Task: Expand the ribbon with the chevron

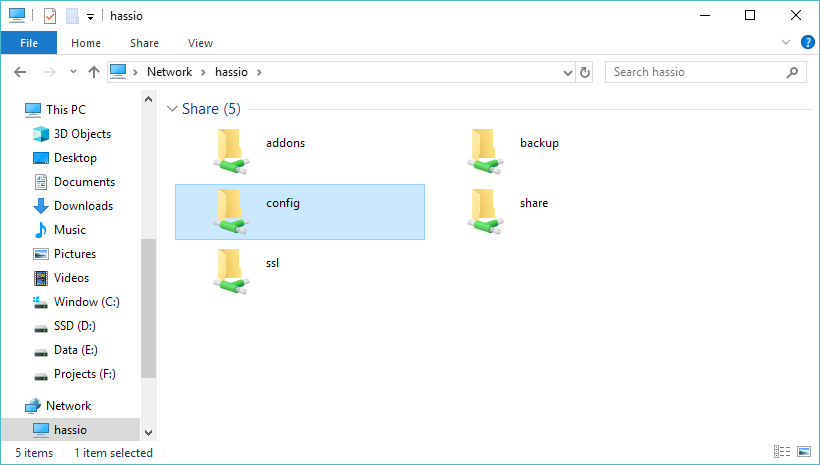Action: tap(785, 42)
